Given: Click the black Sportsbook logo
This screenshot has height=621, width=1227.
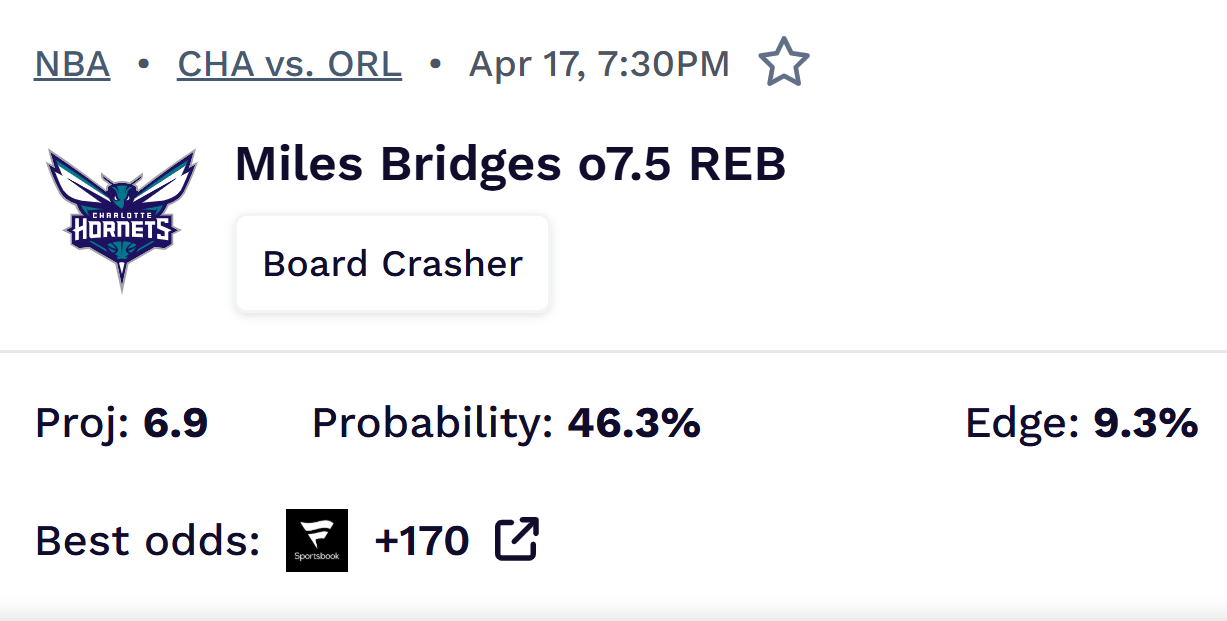Looking at the screenshot, I should tap(317, 540).
